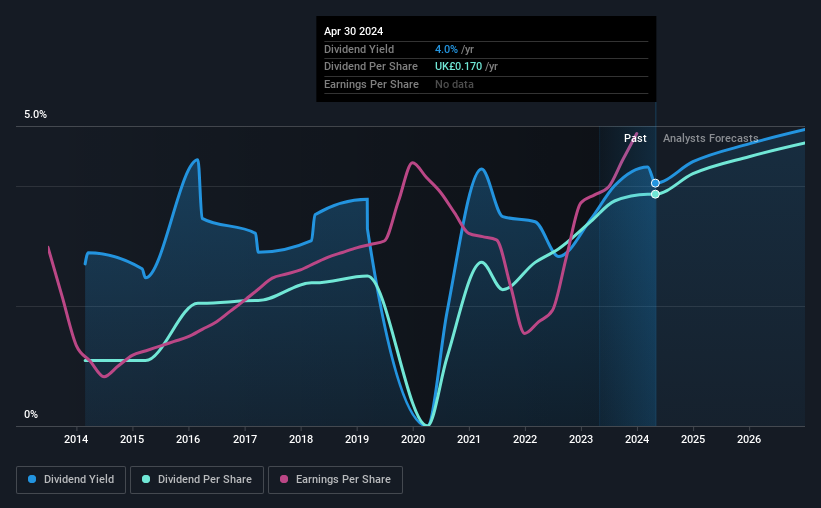Click the tooltip 'Dividend Per Share' row label
821x508 pixels.
point(371,67)
